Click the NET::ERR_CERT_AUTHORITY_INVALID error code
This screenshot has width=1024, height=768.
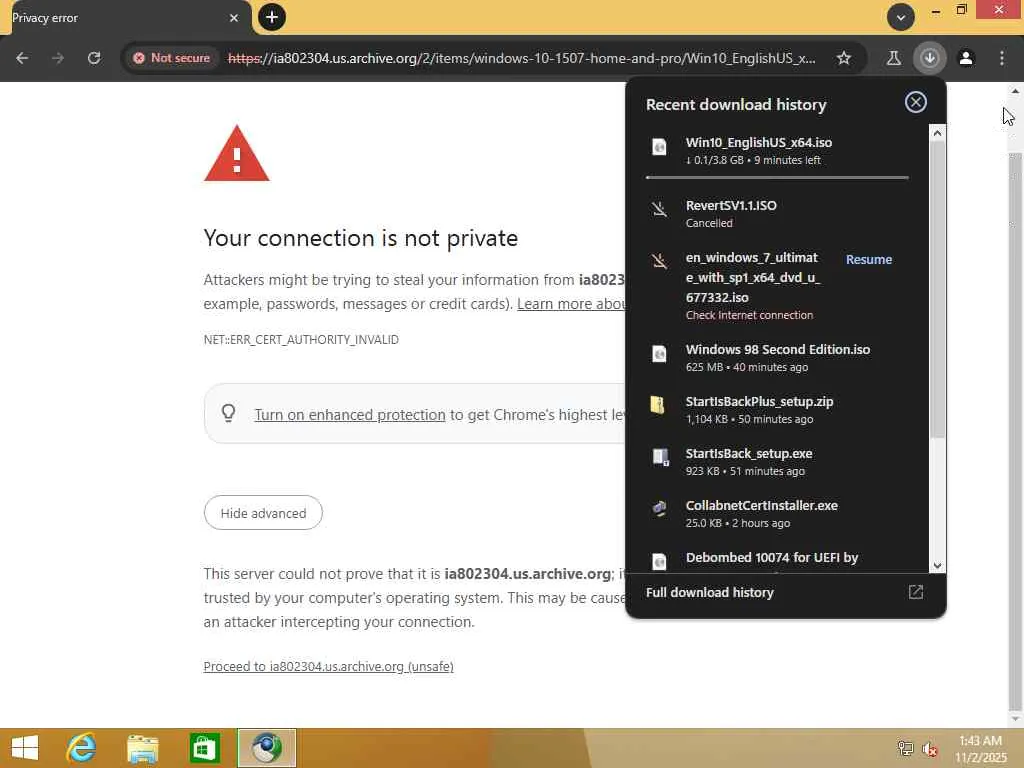[301, 340]
